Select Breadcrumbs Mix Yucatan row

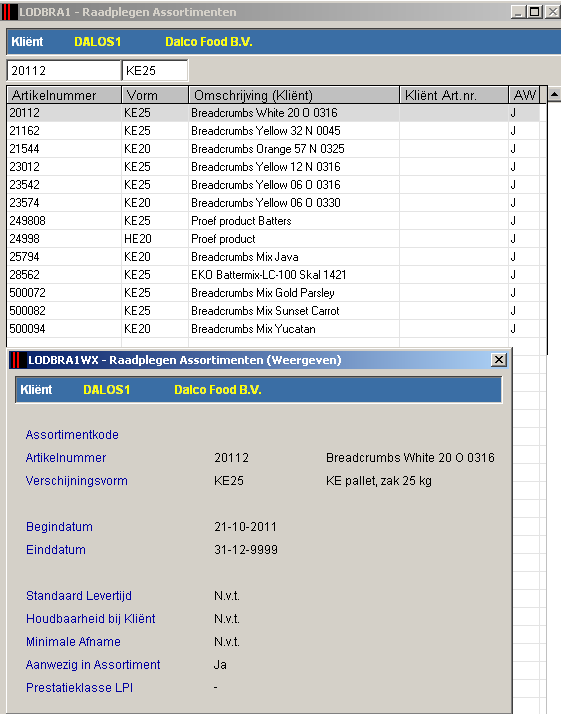coord(273,329)
